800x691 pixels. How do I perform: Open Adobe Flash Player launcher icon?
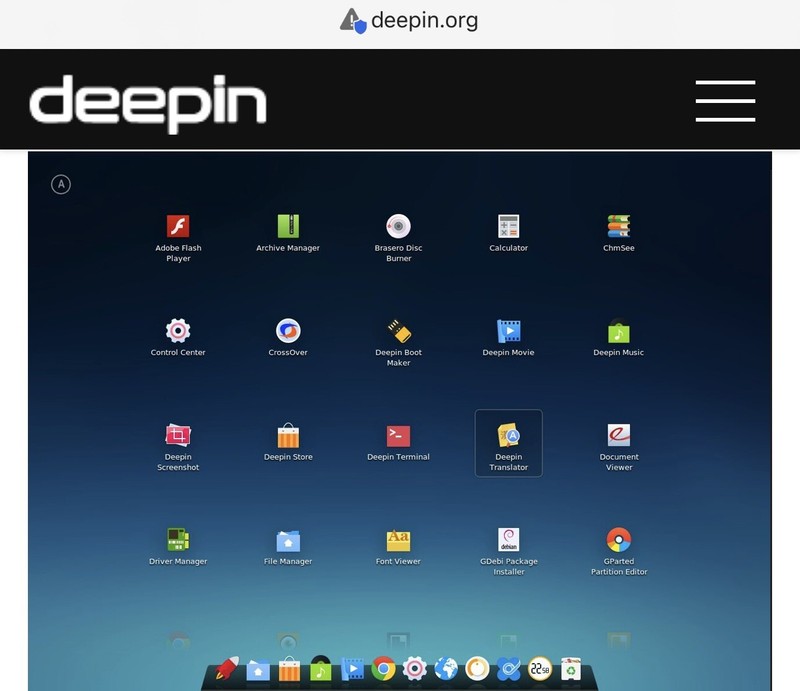click(x=178, y=238)
